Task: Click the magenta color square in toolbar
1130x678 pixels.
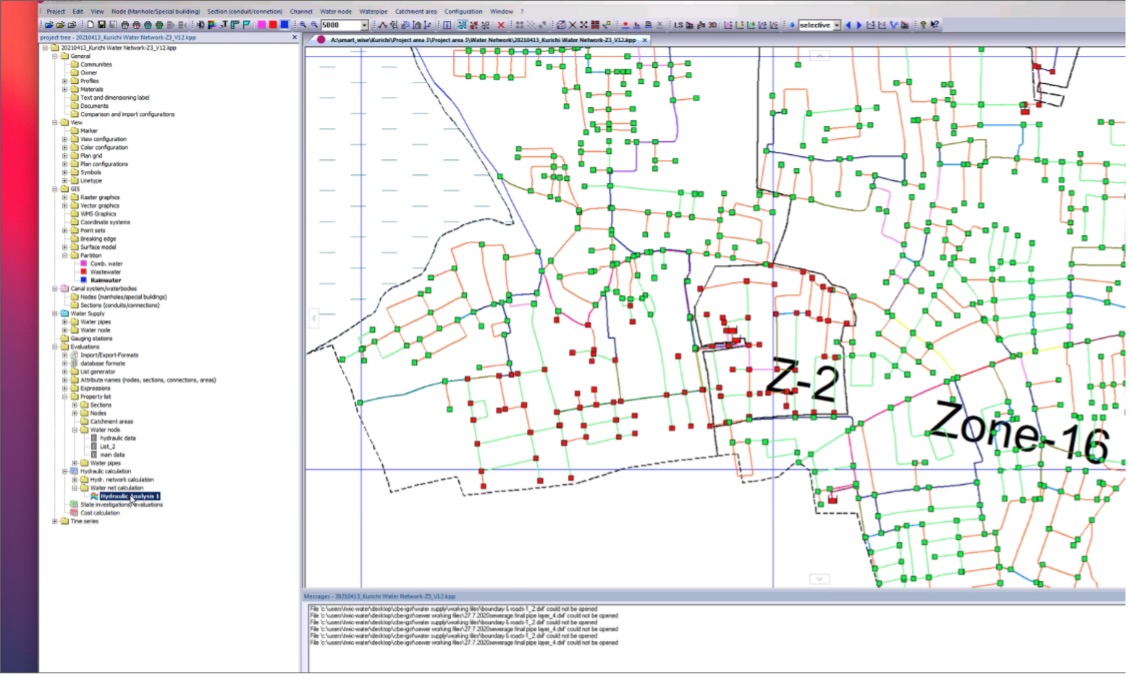Action: pos(260,24)
